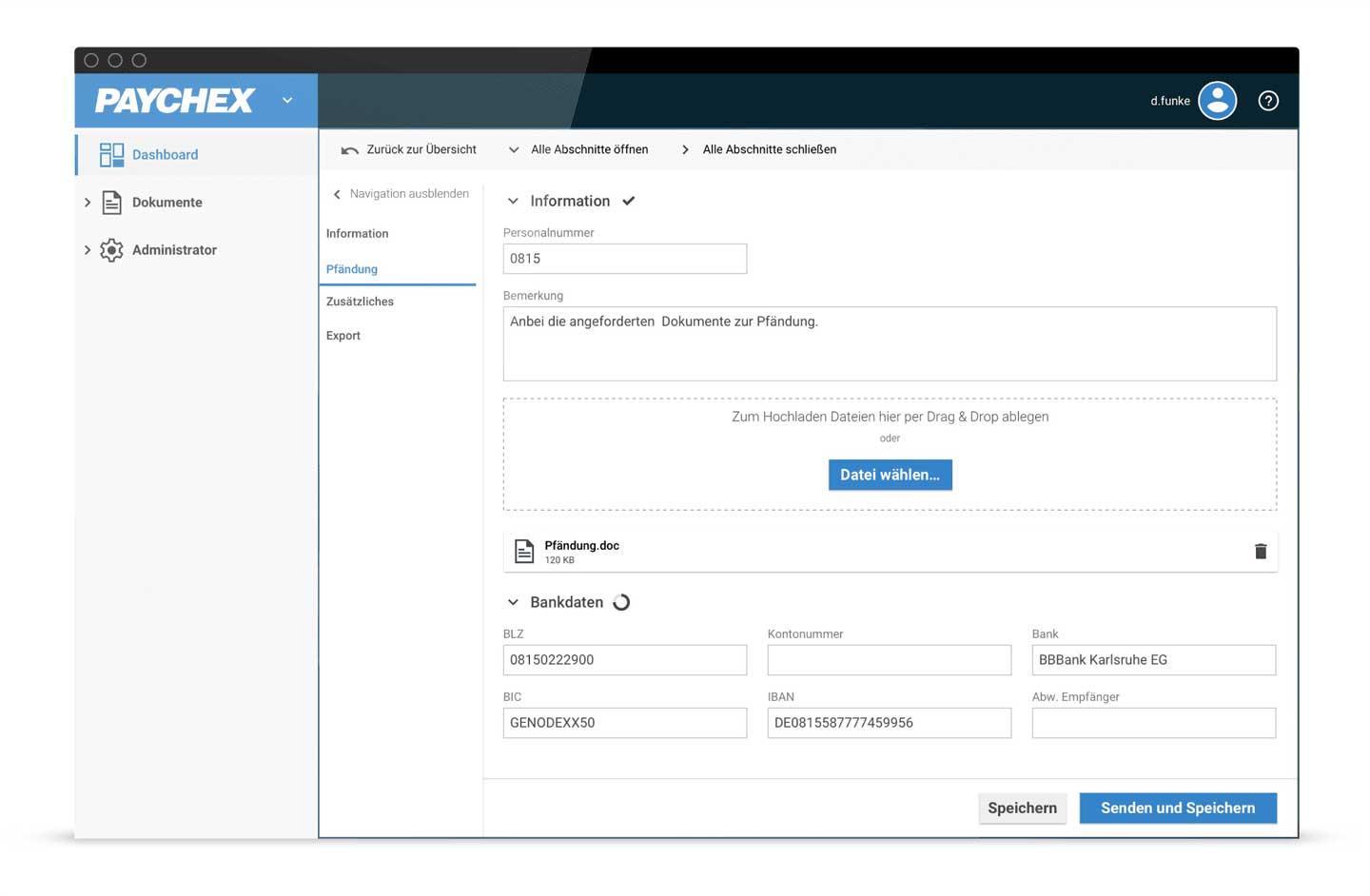Click the Pfändung.doc document file icon

(524, 552)
